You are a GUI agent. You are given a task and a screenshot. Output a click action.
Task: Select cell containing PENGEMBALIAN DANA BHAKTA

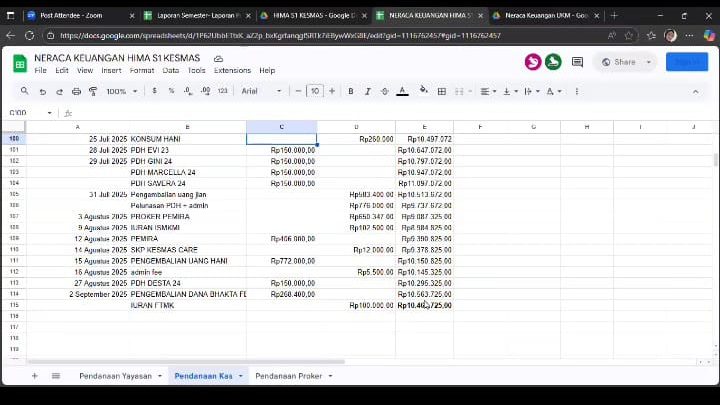tap(187, 294)
